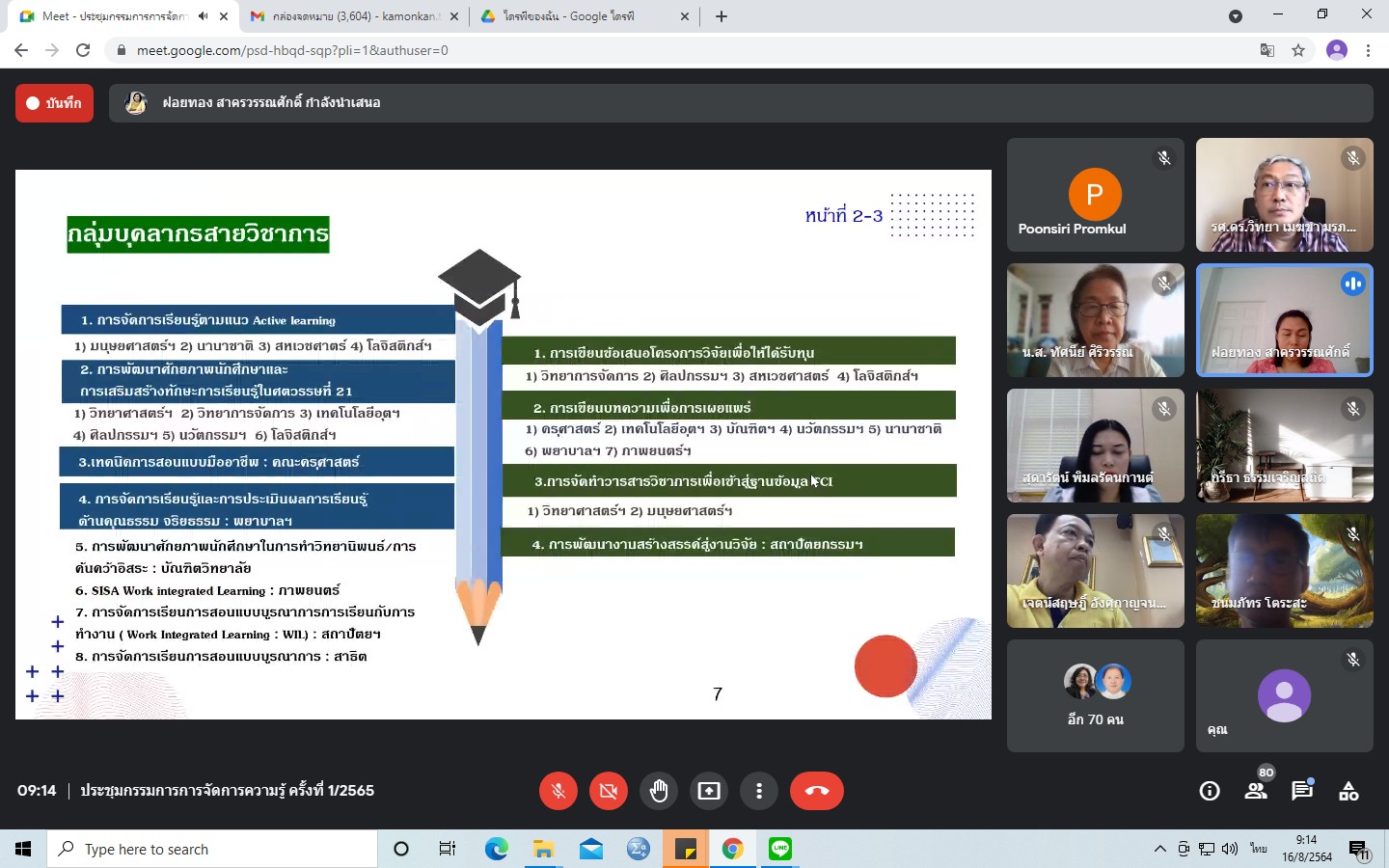Show the participants list with 80 badge
Screen dimensions: 1389x868
point(1256,791)
